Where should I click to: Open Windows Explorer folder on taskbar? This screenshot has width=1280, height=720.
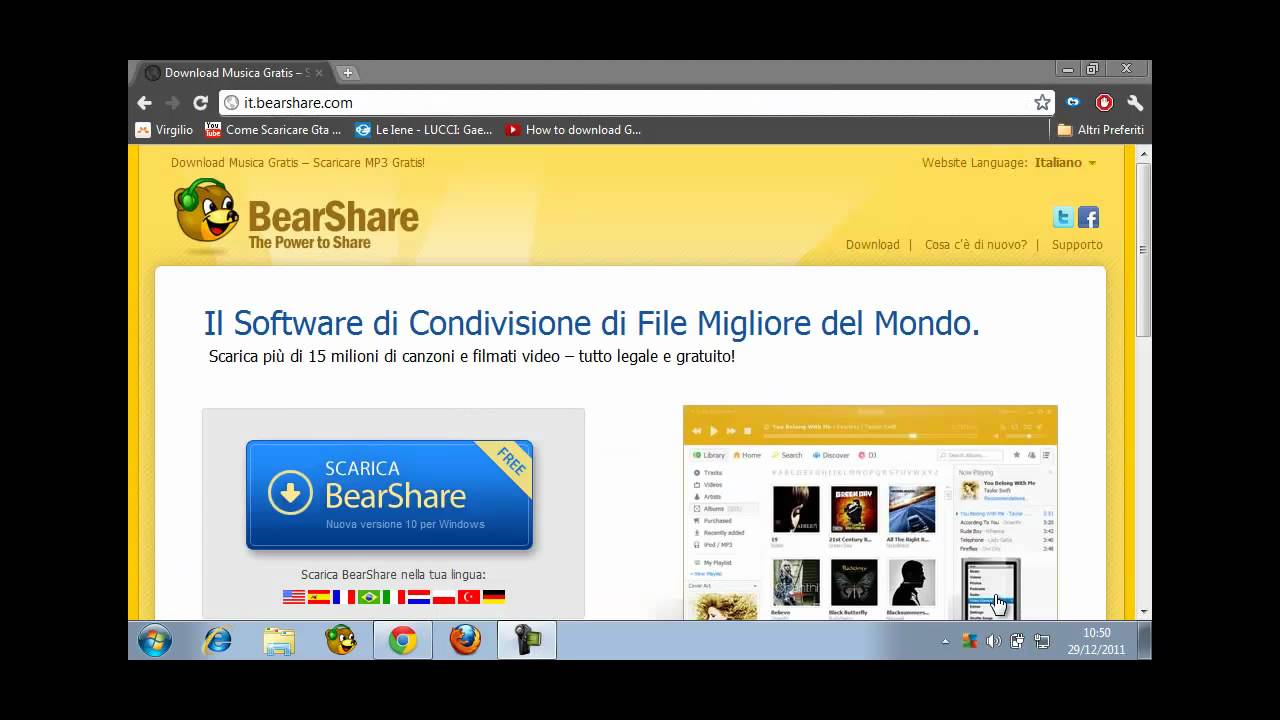coord(279,640)
